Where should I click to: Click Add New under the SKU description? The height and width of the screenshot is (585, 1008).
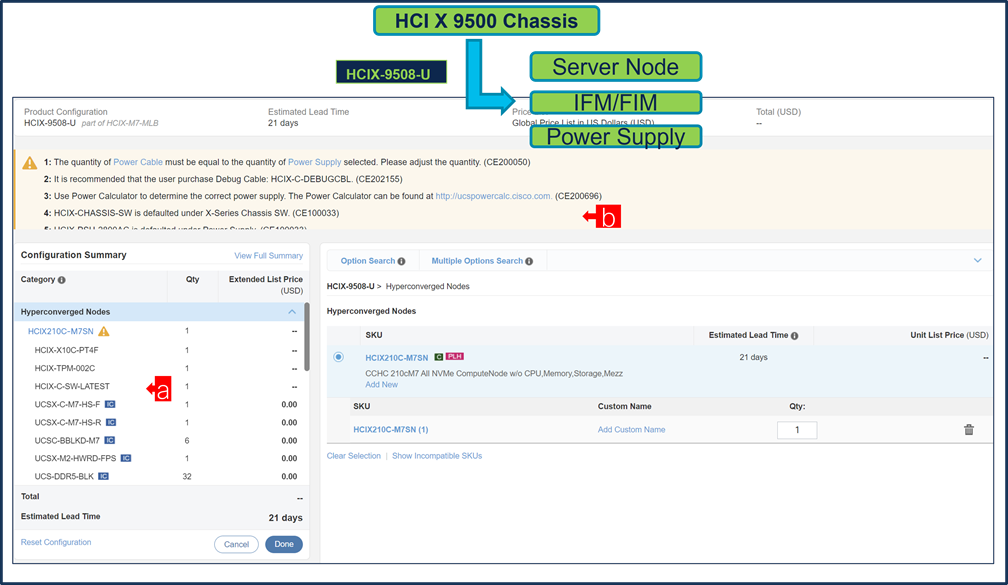[x=381, y=384]
